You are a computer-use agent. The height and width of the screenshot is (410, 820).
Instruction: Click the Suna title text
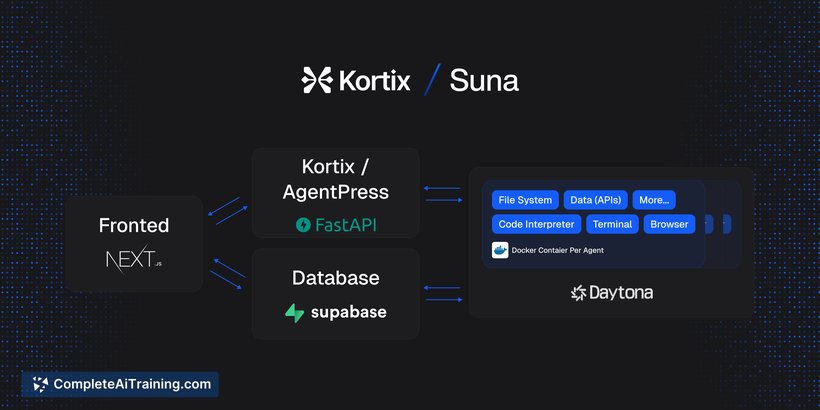(484, 81)
